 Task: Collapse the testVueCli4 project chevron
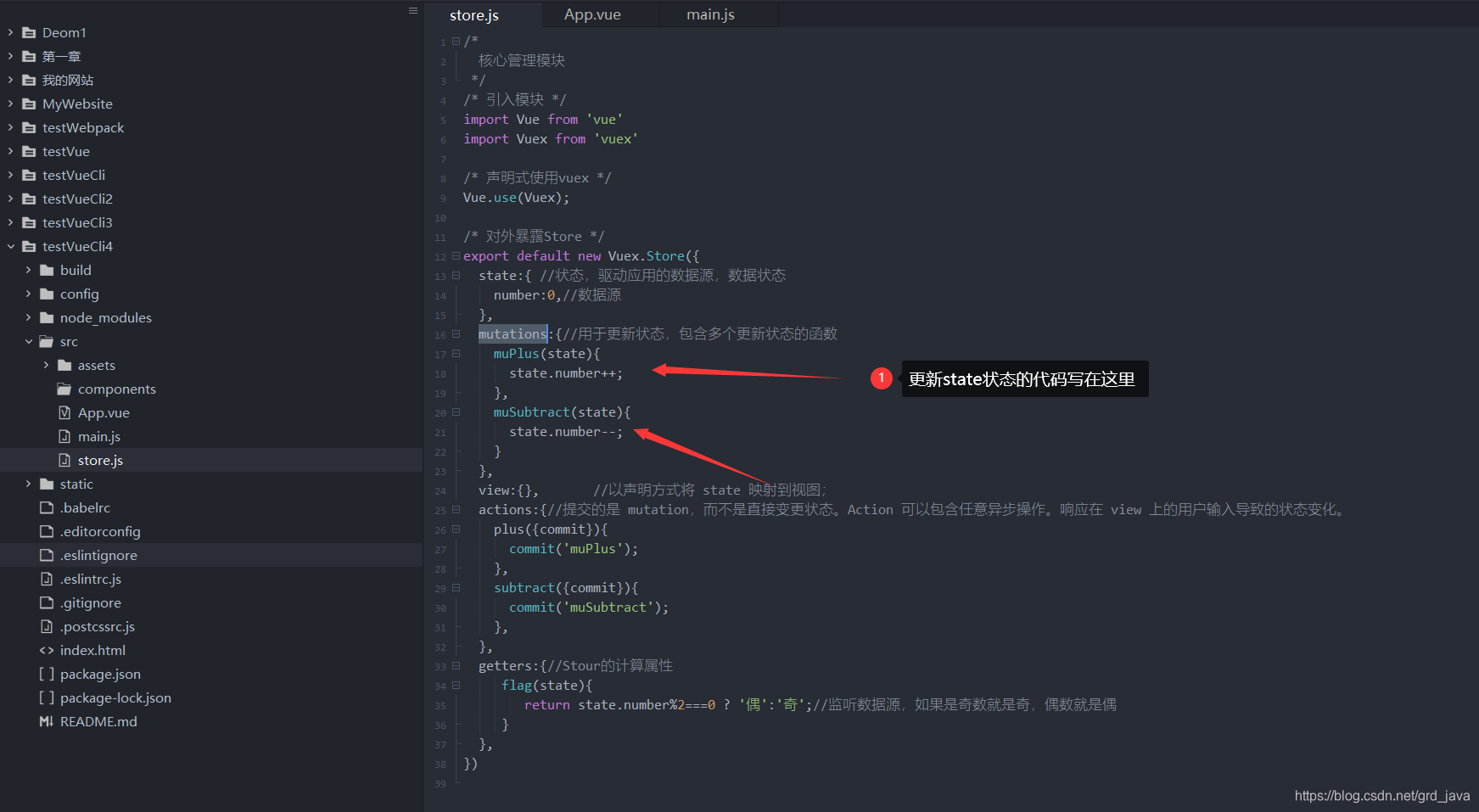pyautogui.click(x=11, y=246)
